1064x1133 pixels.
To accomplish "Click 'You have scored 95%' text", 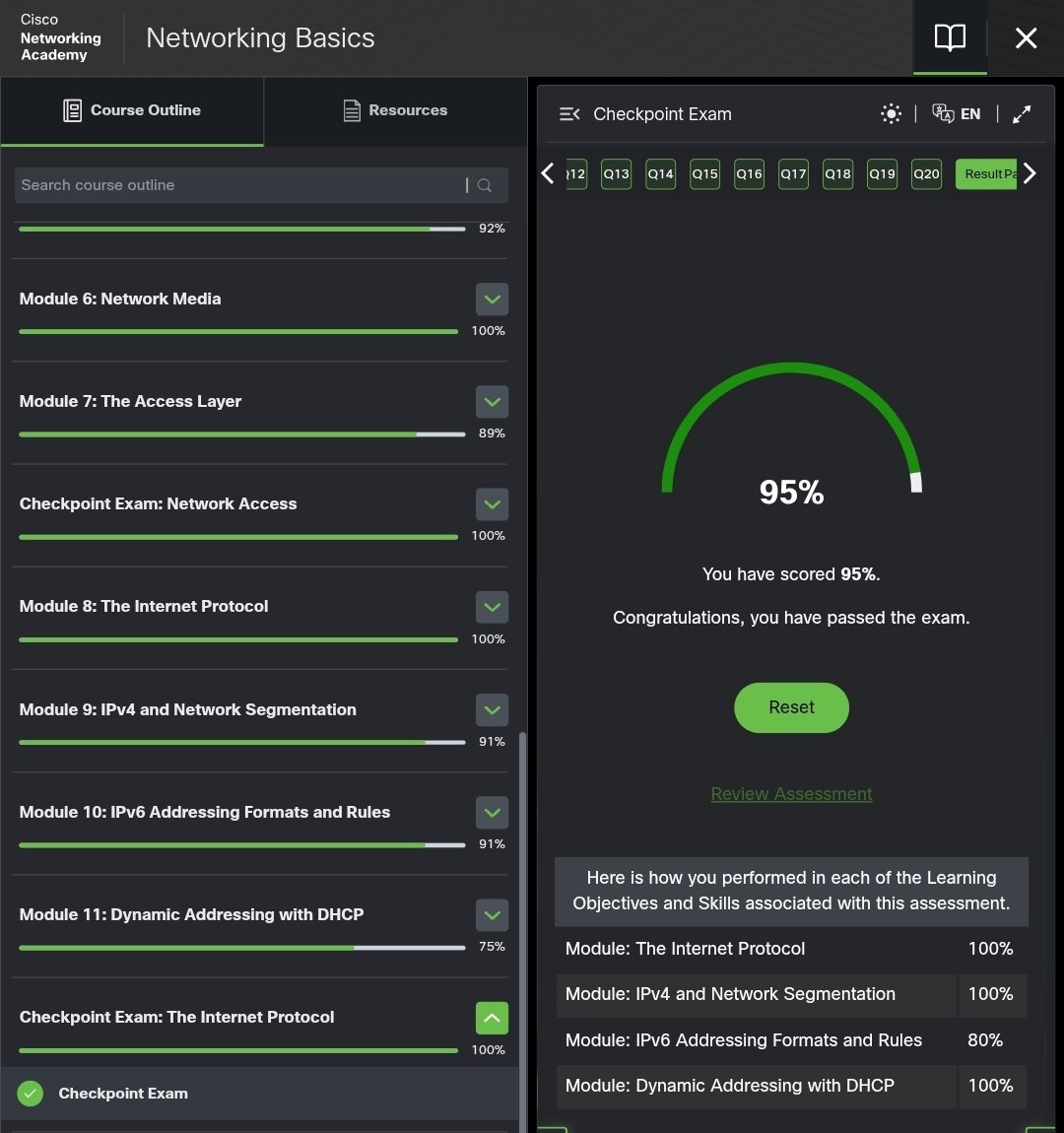I will [791, 574].
